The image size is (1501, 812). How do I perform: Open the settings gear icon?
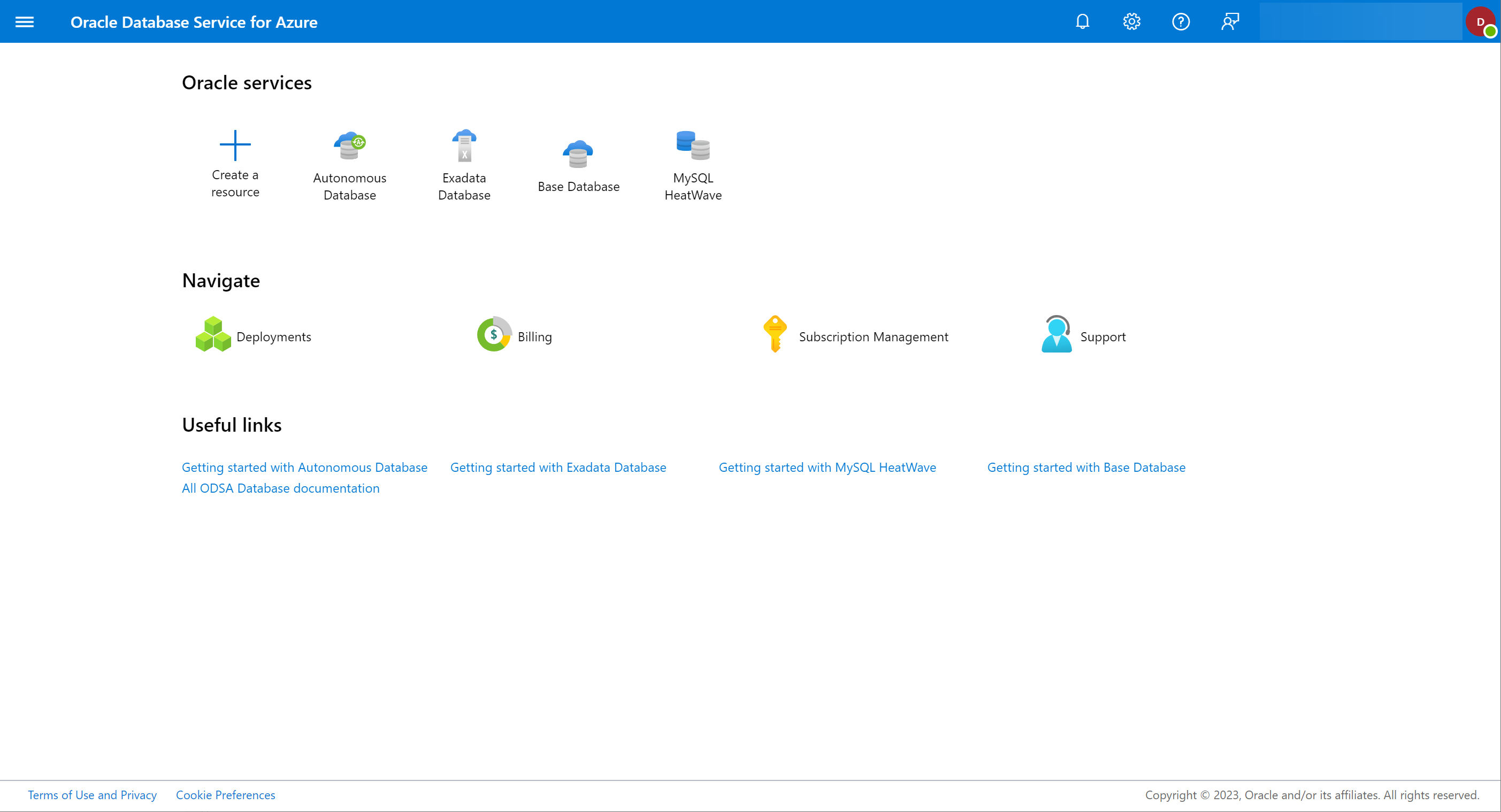[1131, 21]
